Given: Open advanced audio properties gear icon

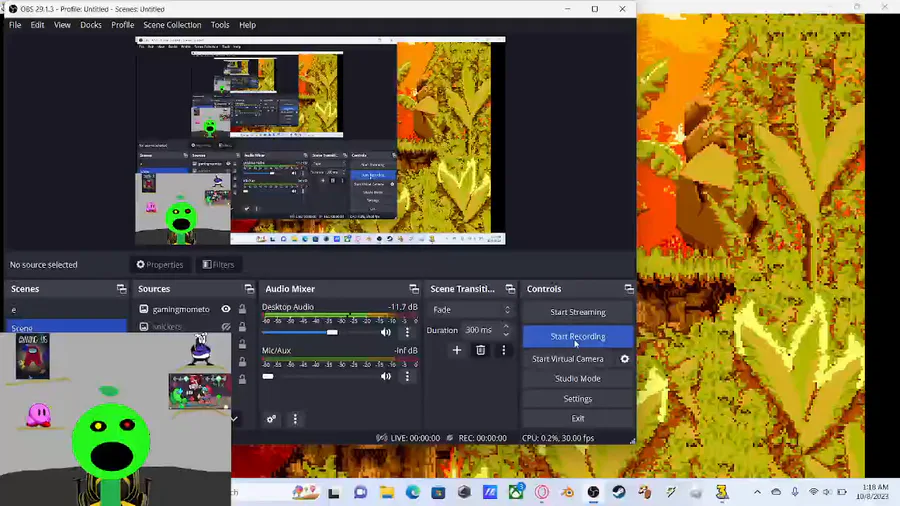Looking at the screenshot, I should pyautogui.click(x=271, y=419).
